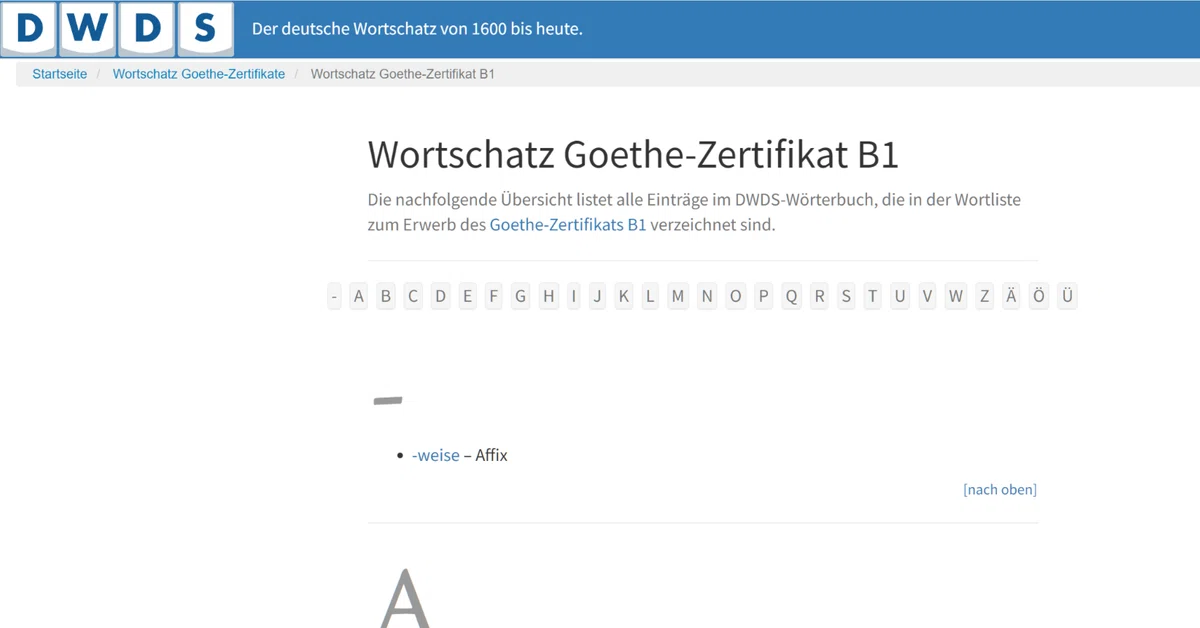This screenshot has width=1200, height=628.
Task: Jump to letter O section
Action: click(736, 296)
